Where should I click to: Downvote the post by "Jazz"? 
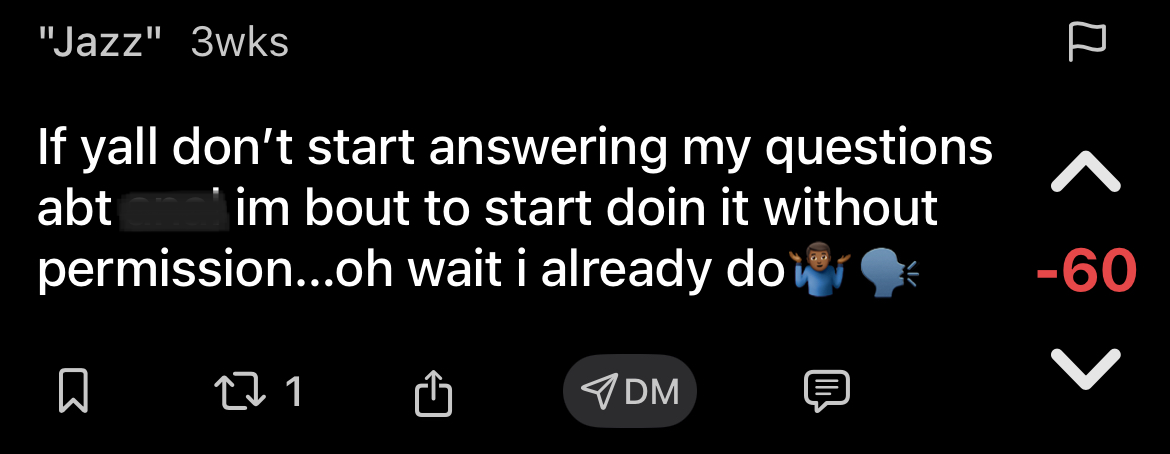click(1086, 368)
